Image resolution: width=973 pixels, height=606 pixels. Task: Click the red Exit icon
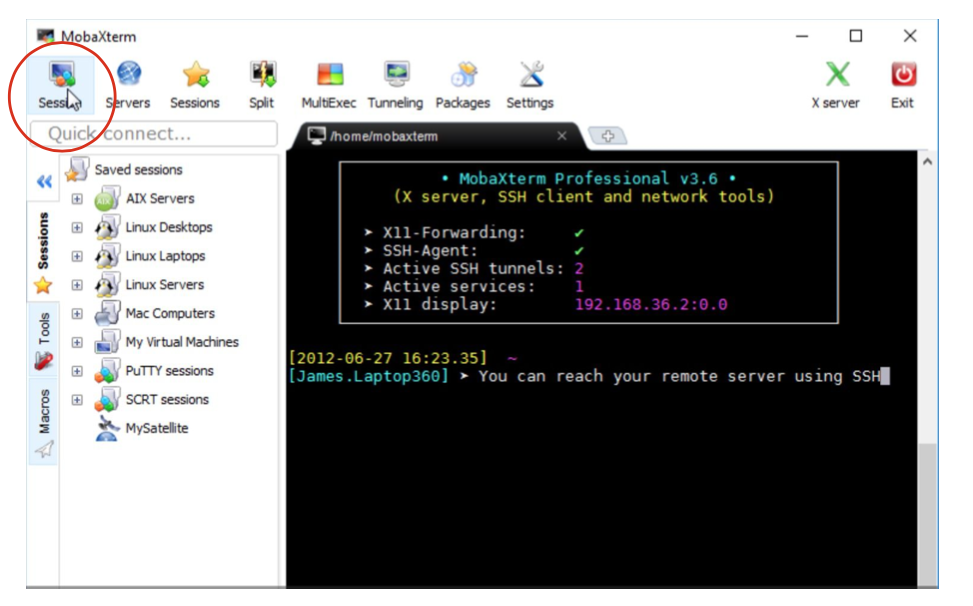[x=903, y=74]
